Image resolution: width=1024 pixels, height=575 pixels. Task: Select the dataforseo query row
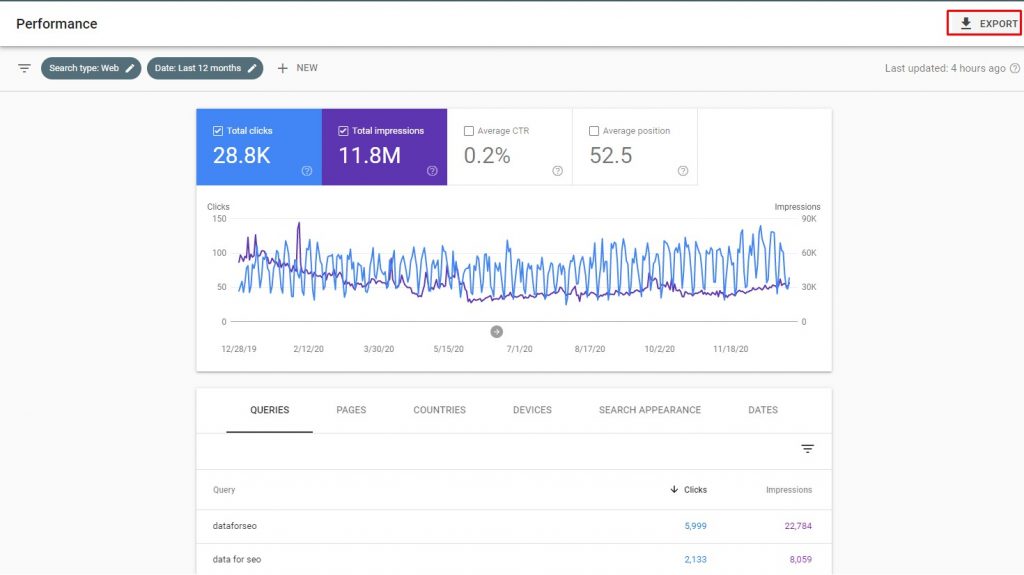tap(514, 526)
